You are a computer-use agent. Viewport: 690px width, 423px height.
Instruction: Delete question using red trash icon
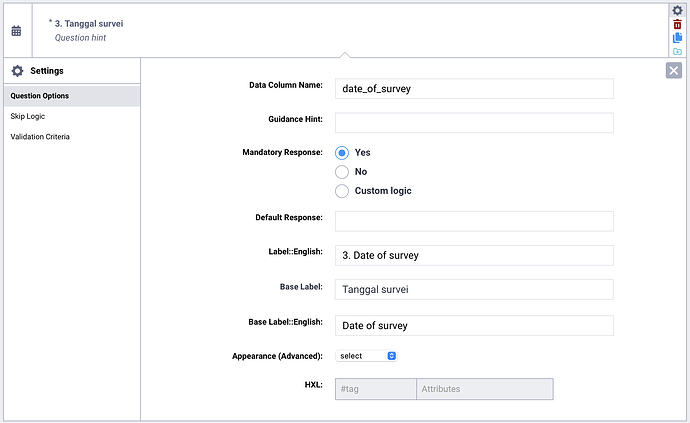point(677,24)
